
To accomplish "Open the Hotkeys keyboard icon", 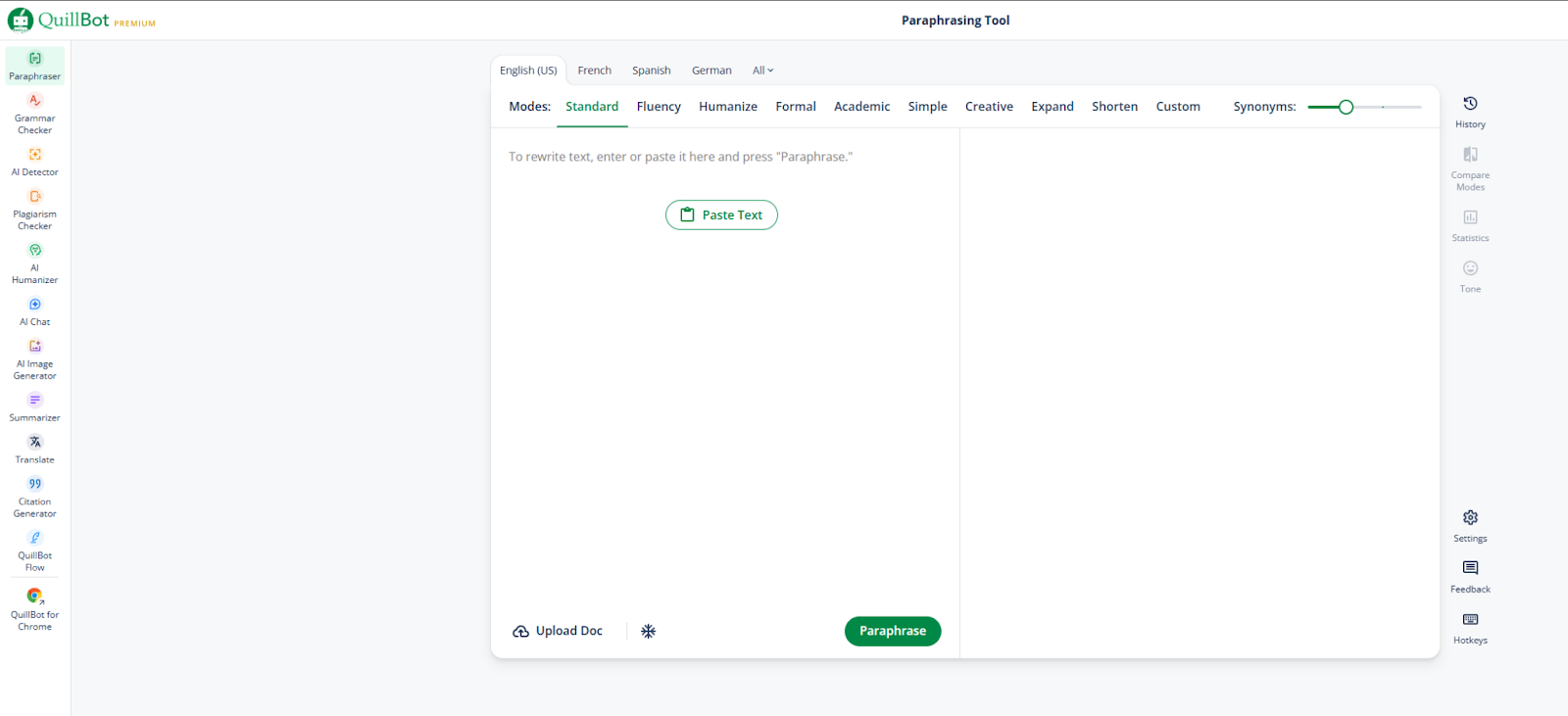I will pos(1470,626).
